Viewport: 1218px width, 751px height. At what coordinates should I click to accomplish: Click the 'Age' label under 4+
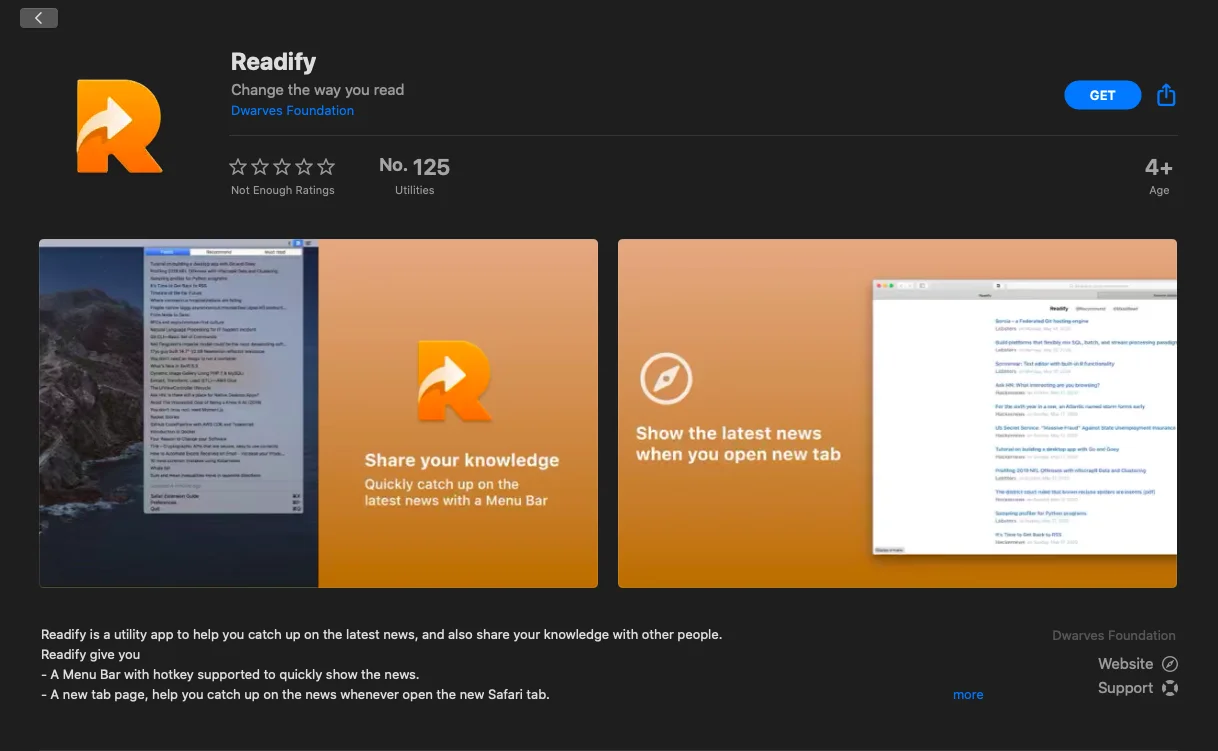click(1159, 190)
